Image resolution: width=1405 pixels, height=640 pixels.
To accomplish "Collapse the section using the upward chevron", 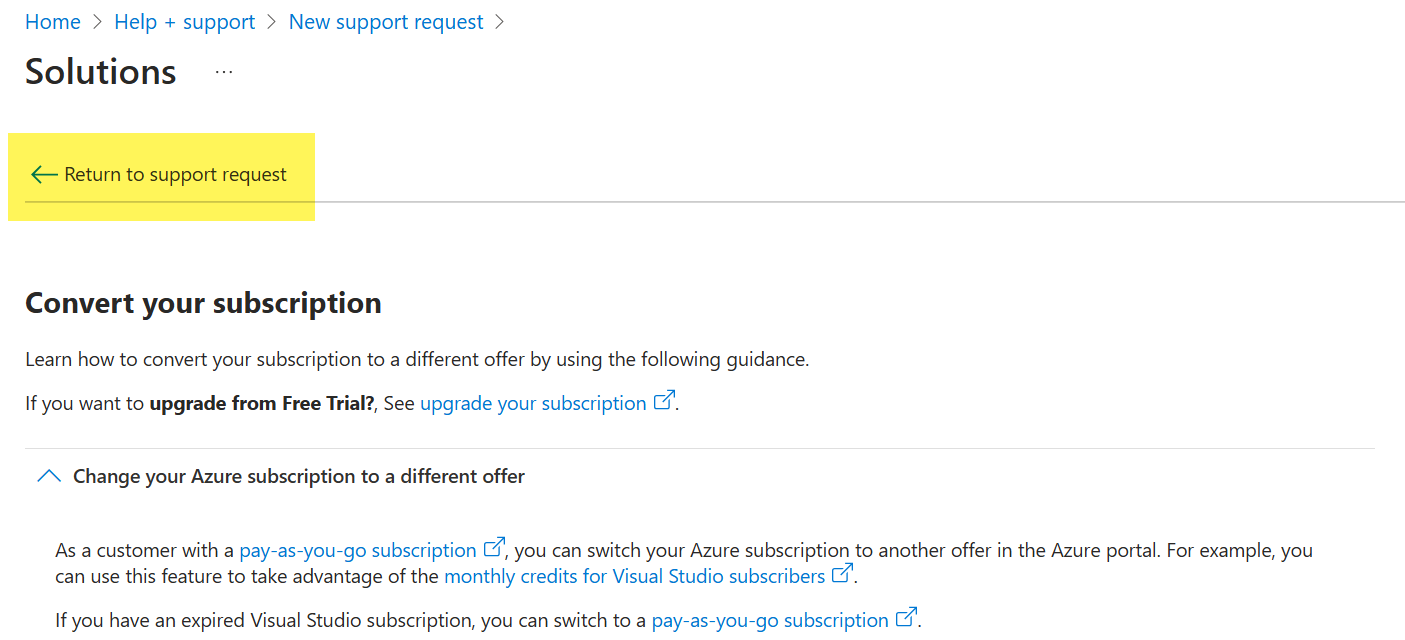I will tap(49, 477).
